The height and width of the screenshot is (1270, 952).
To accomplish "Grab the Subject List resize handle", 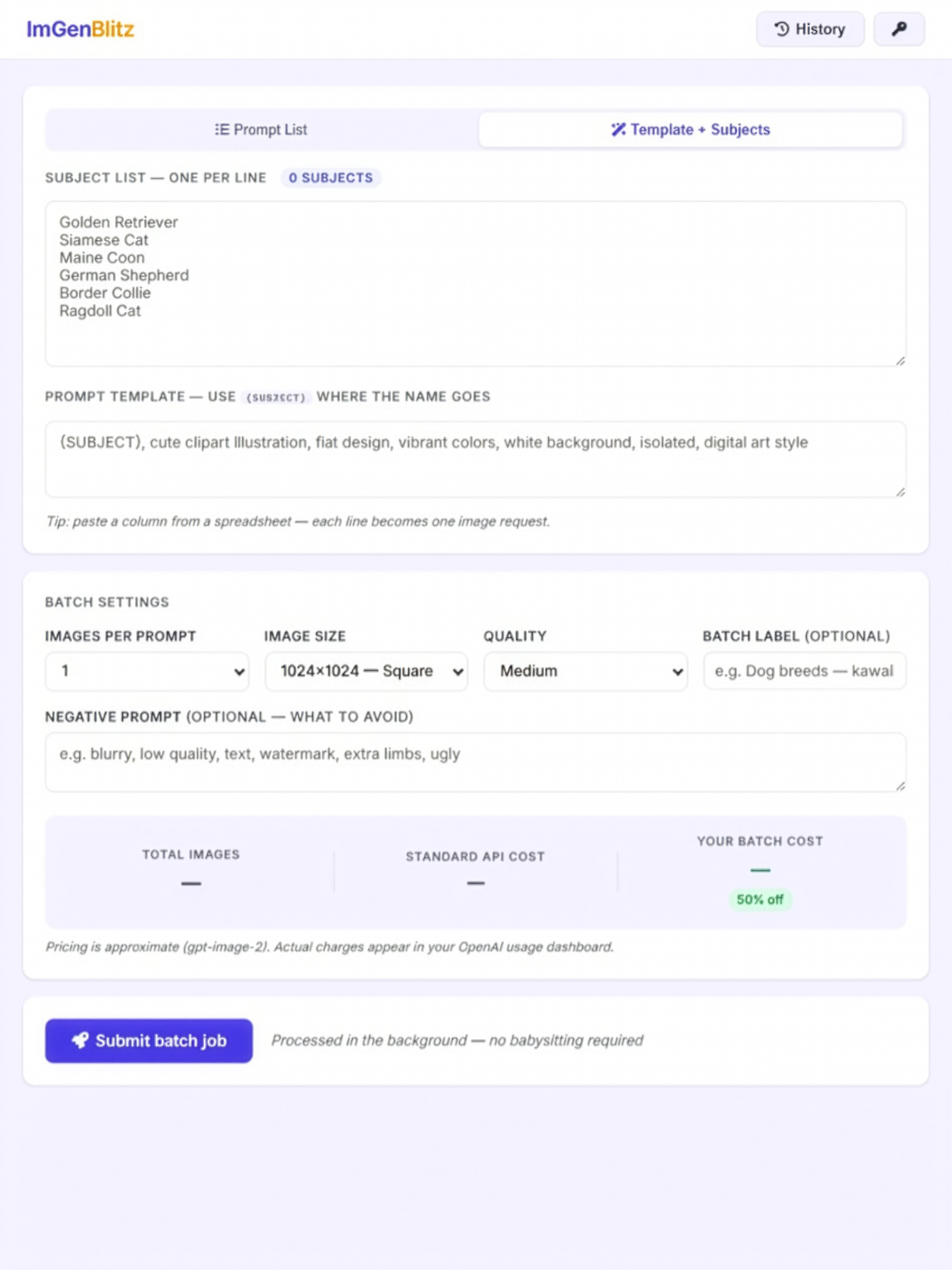I will coord(900,360).
